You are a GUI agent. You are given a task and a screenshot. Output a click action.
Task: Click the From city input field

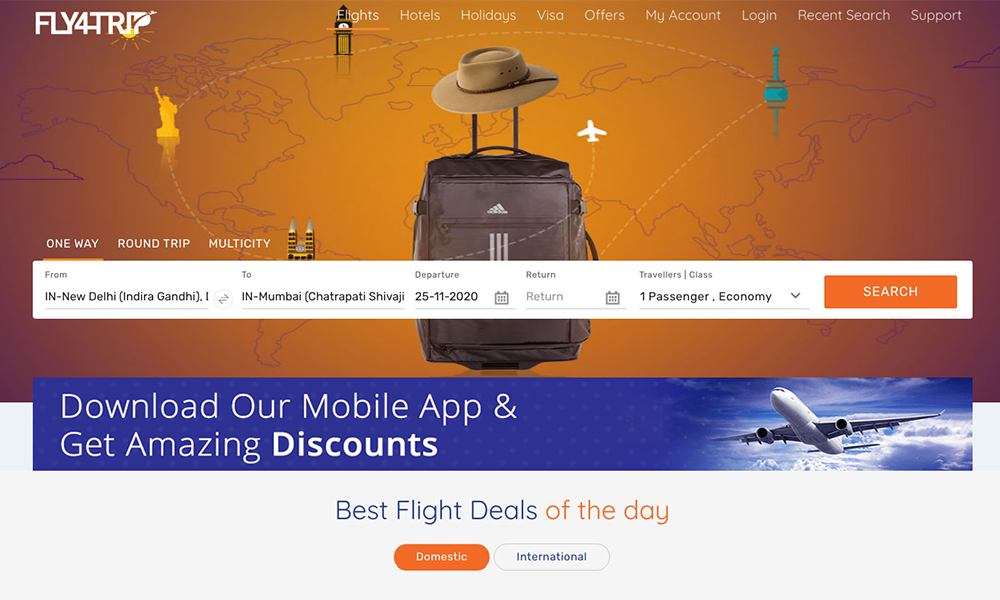point(126,296)
